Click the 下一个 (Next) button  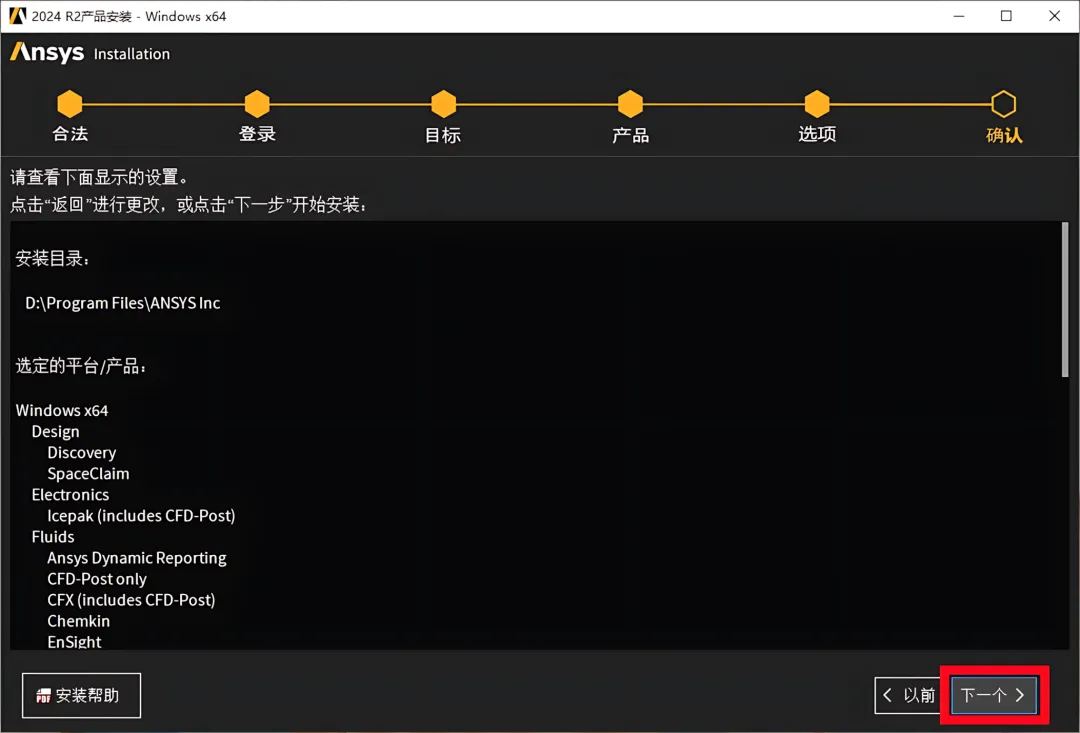click(994, 695)
